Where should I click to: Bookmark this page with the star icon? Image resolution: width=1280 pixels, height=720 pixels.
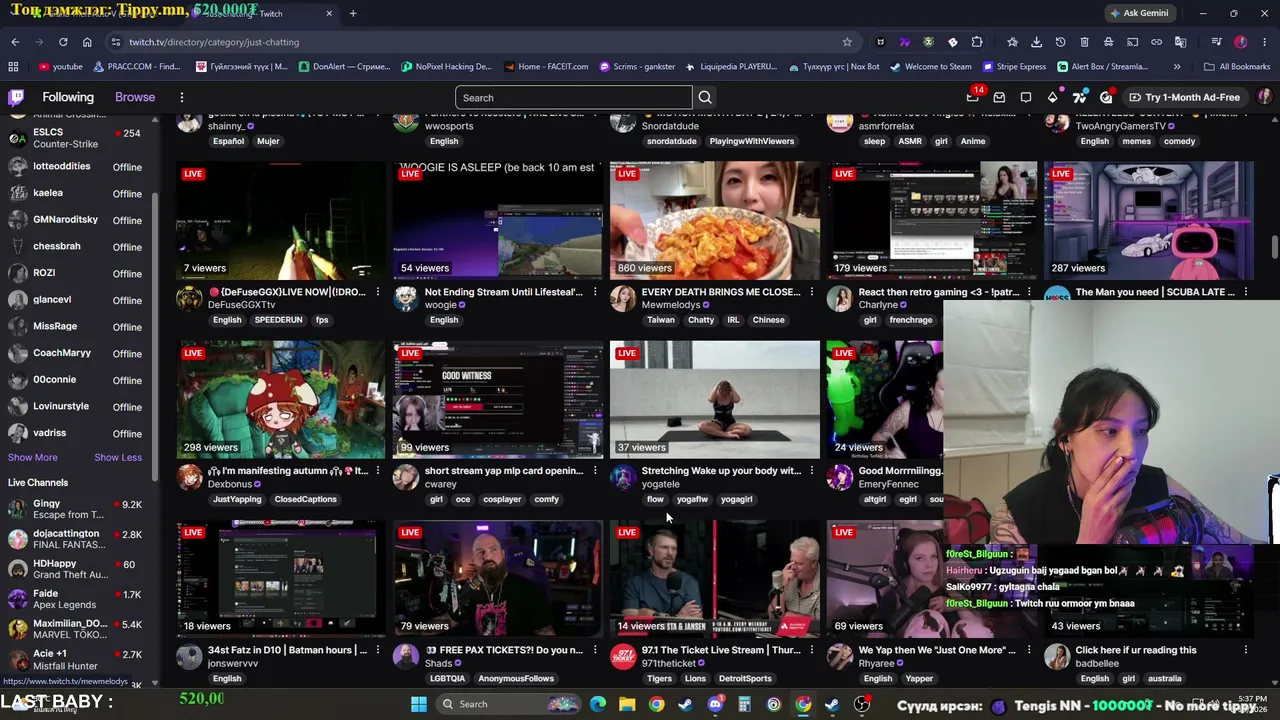[847, 42]
